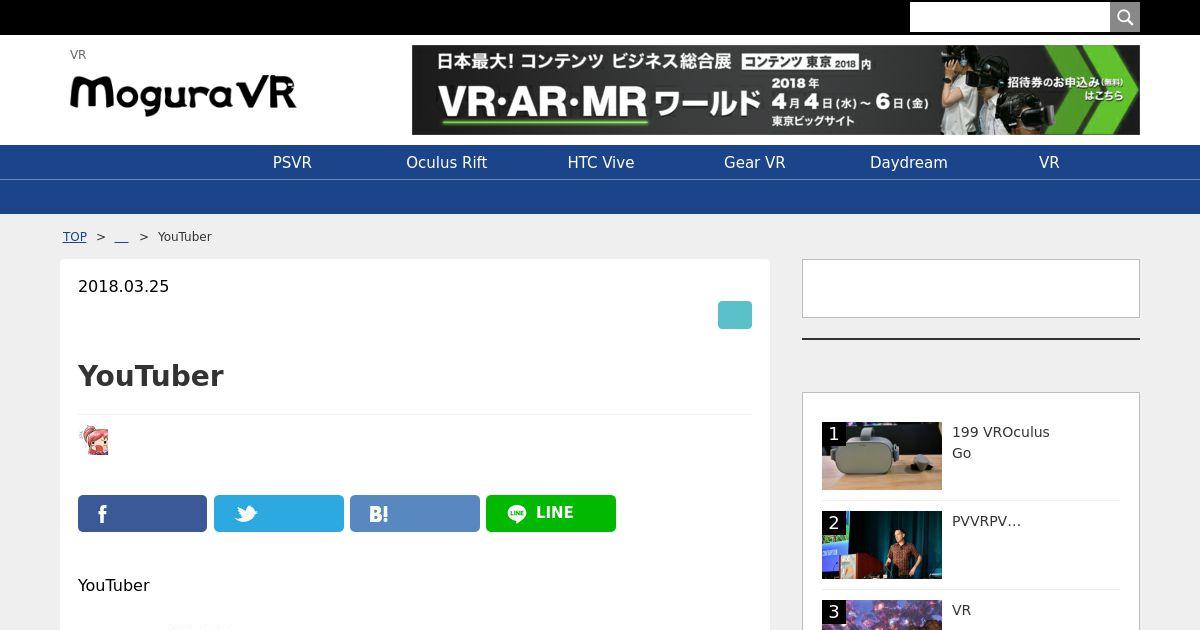Share article on Facebook
This screenshot has height=630, width=1200.
142,513
